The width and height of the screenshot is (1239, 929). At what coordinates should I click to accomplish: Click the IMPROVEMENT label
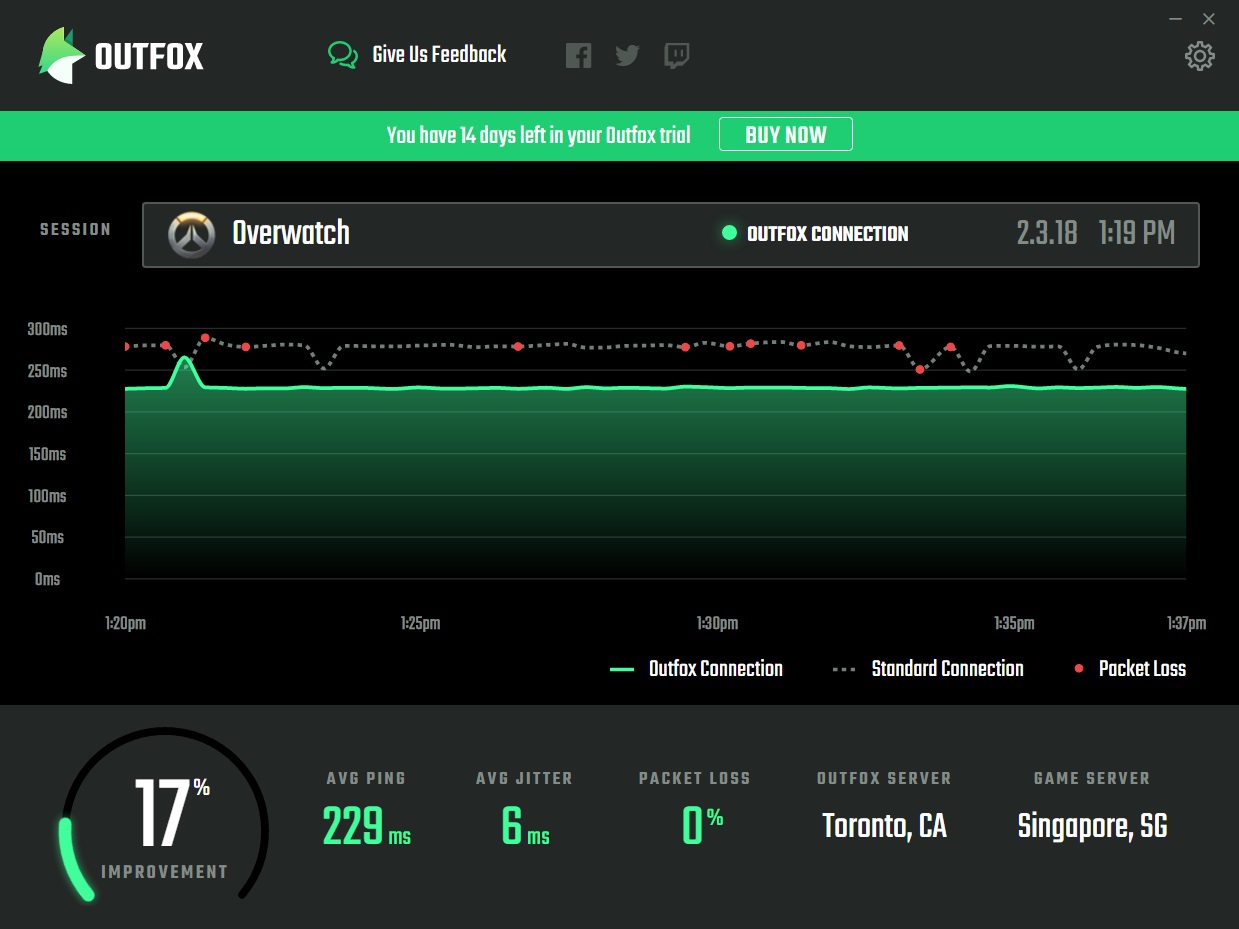165,872
